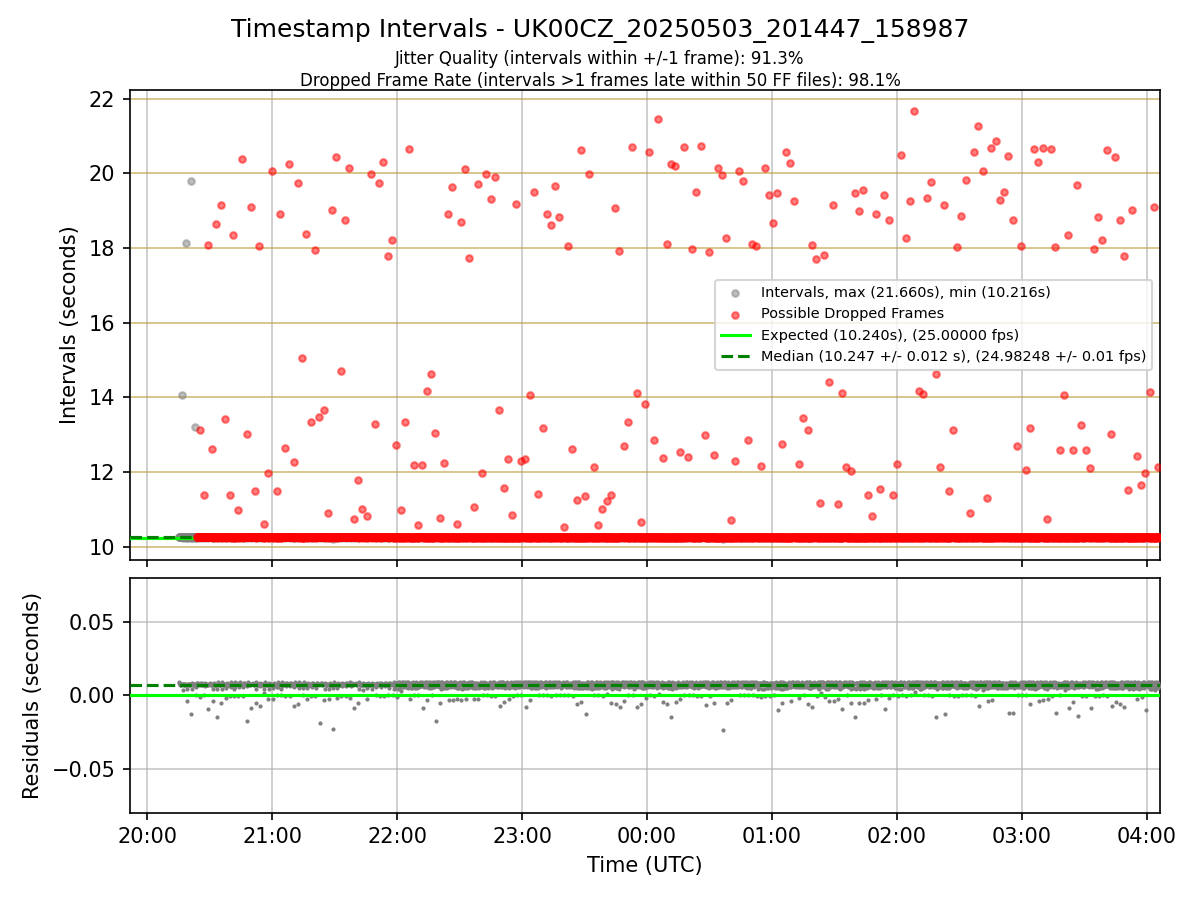Screen dimensions: 1200x900
Task: Click the plot title 'Timestamp Intervals - UK00CZ_20250503_201447_158987'
Action: (x=600, y=29)
